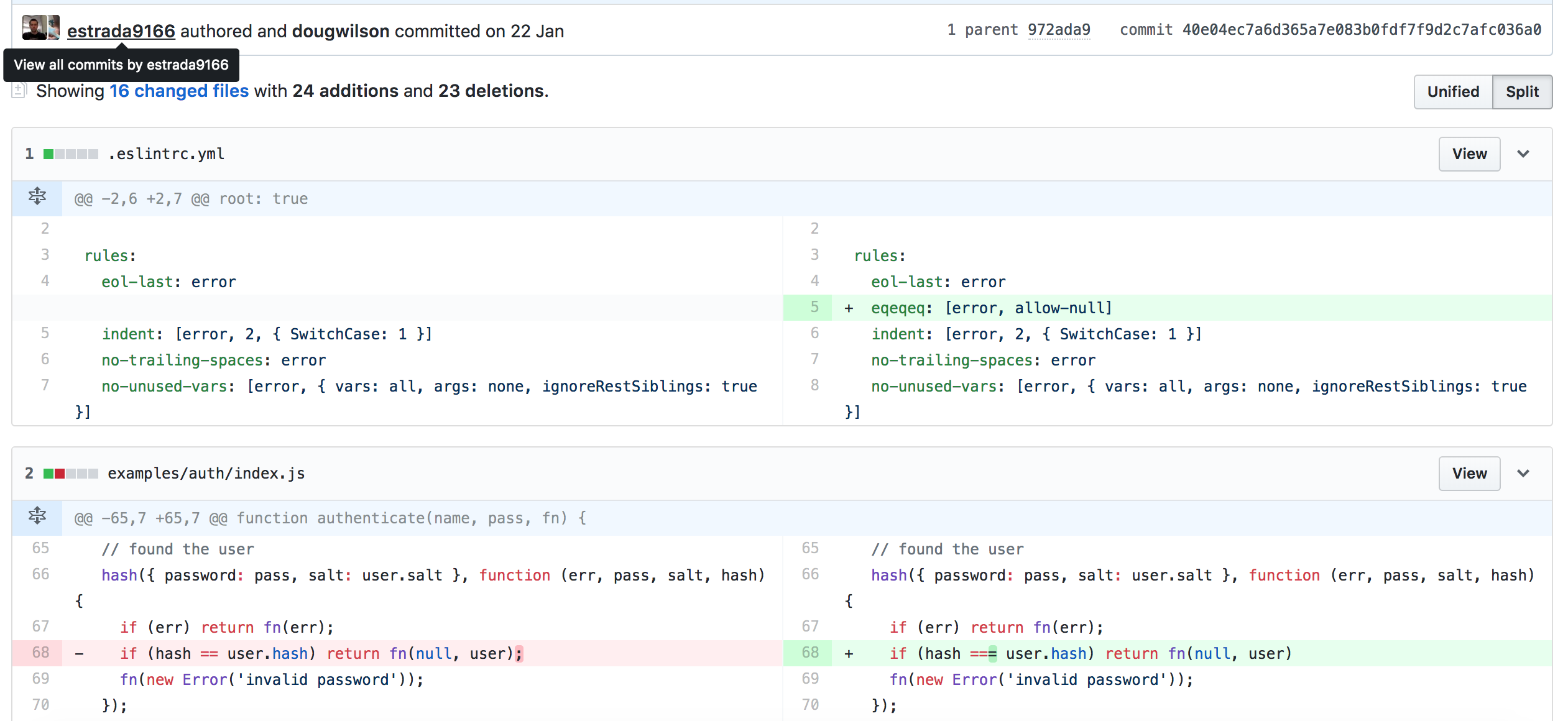Click line number 5 next to the eqeqeq addition
This screenshot has width=1568, height=721.
click(815, 307)
